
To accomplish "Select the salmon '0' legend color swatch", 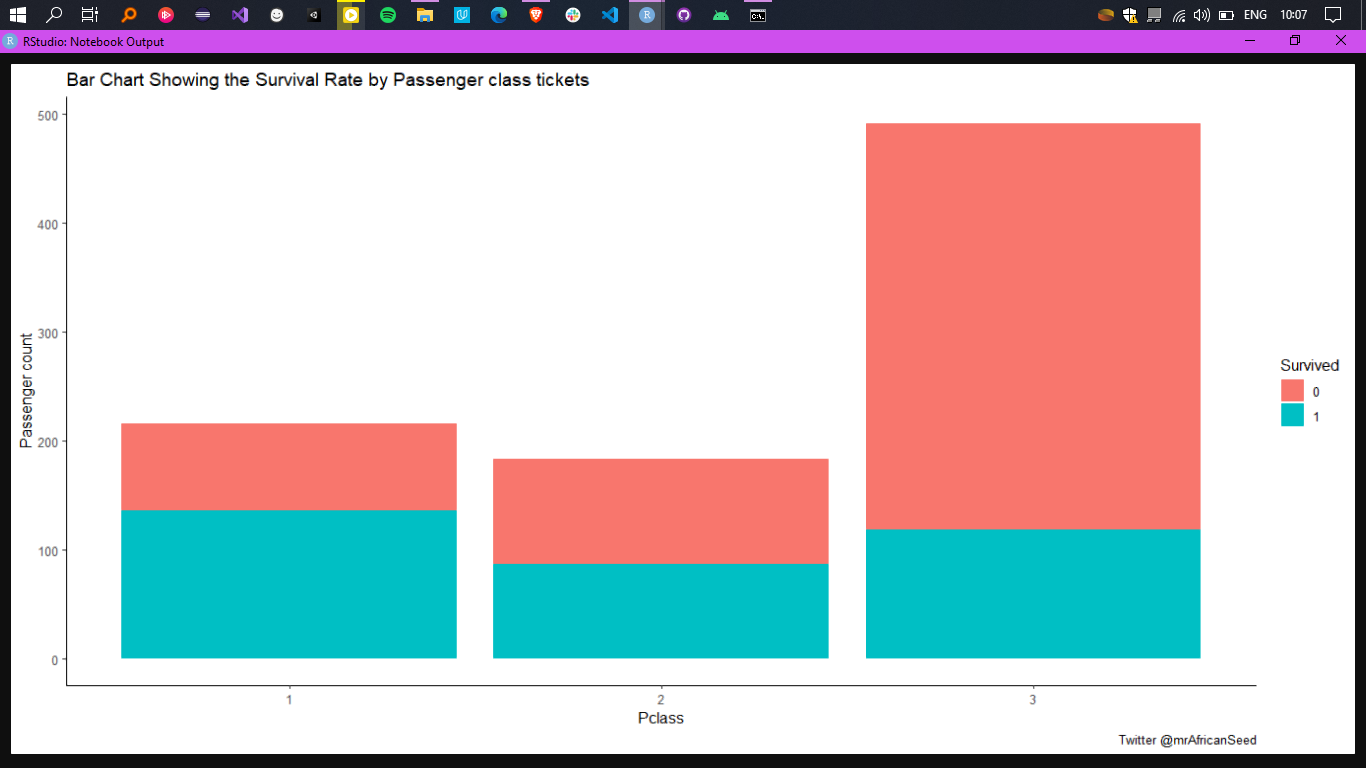I will tap(1291, 391).
